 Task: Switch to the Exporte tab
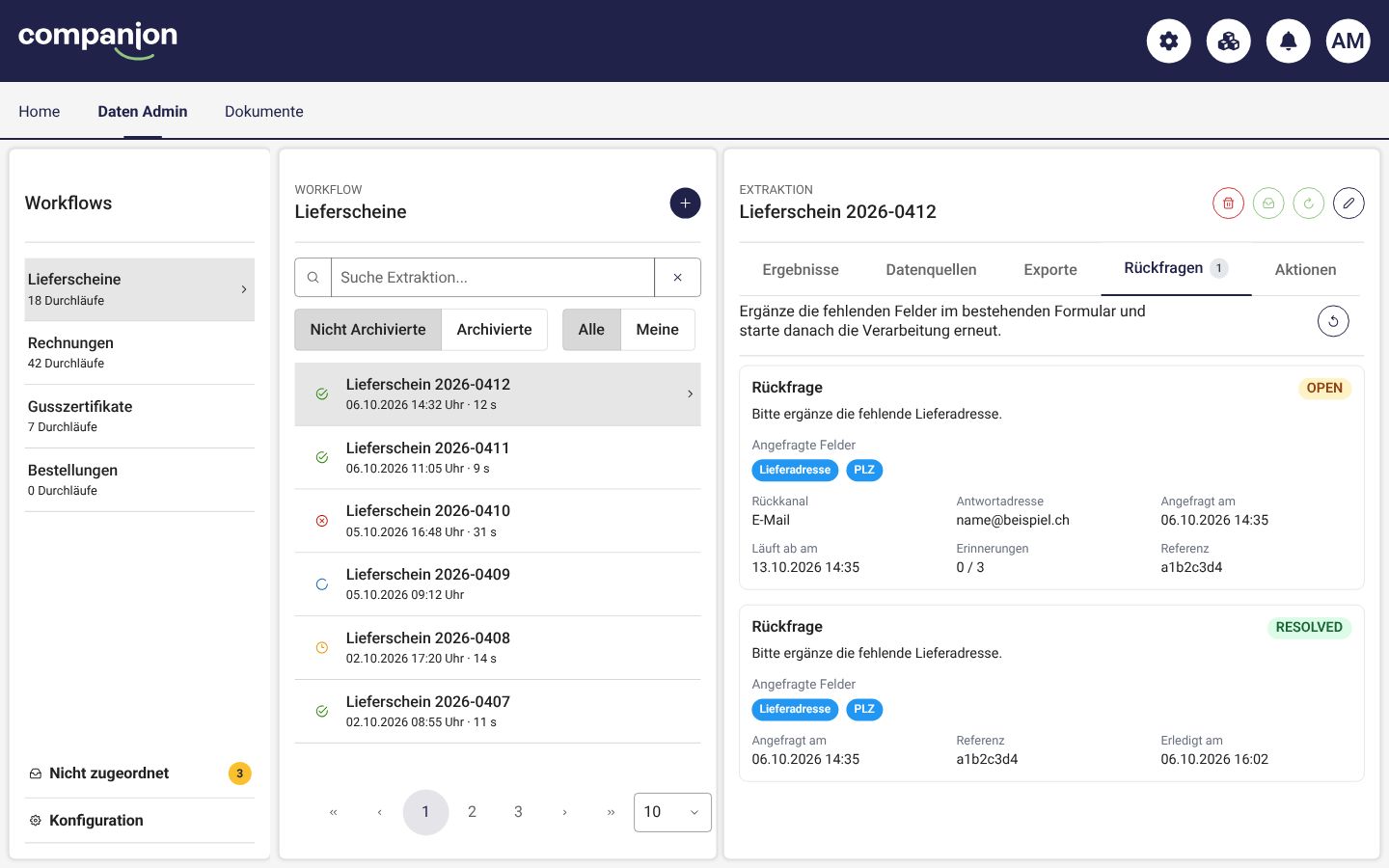[1050, 270]
